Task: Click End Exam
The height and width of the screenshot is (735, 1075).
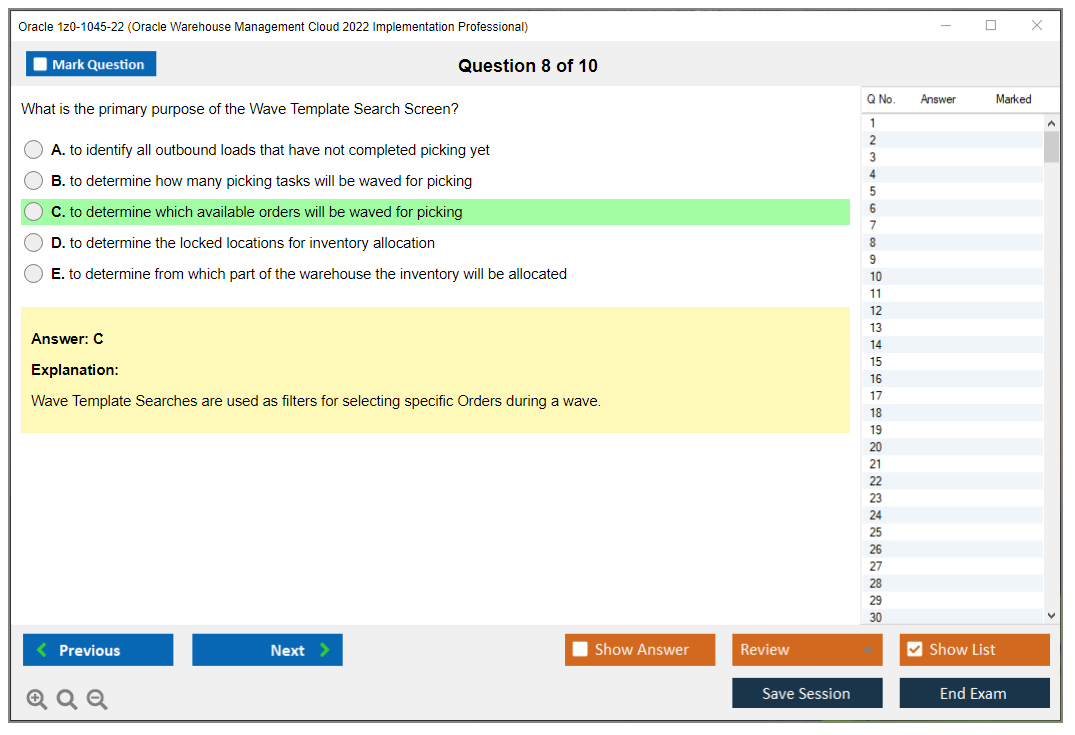Action: point(974,692)
